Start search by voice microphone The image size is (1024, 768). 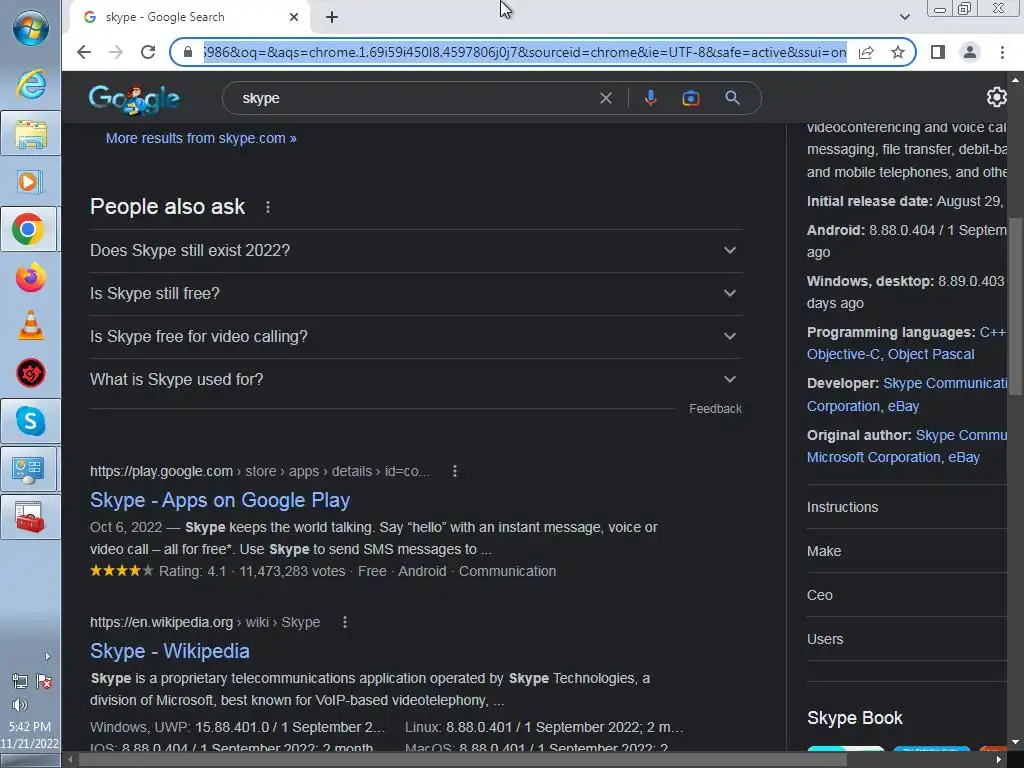pos(650,98)
